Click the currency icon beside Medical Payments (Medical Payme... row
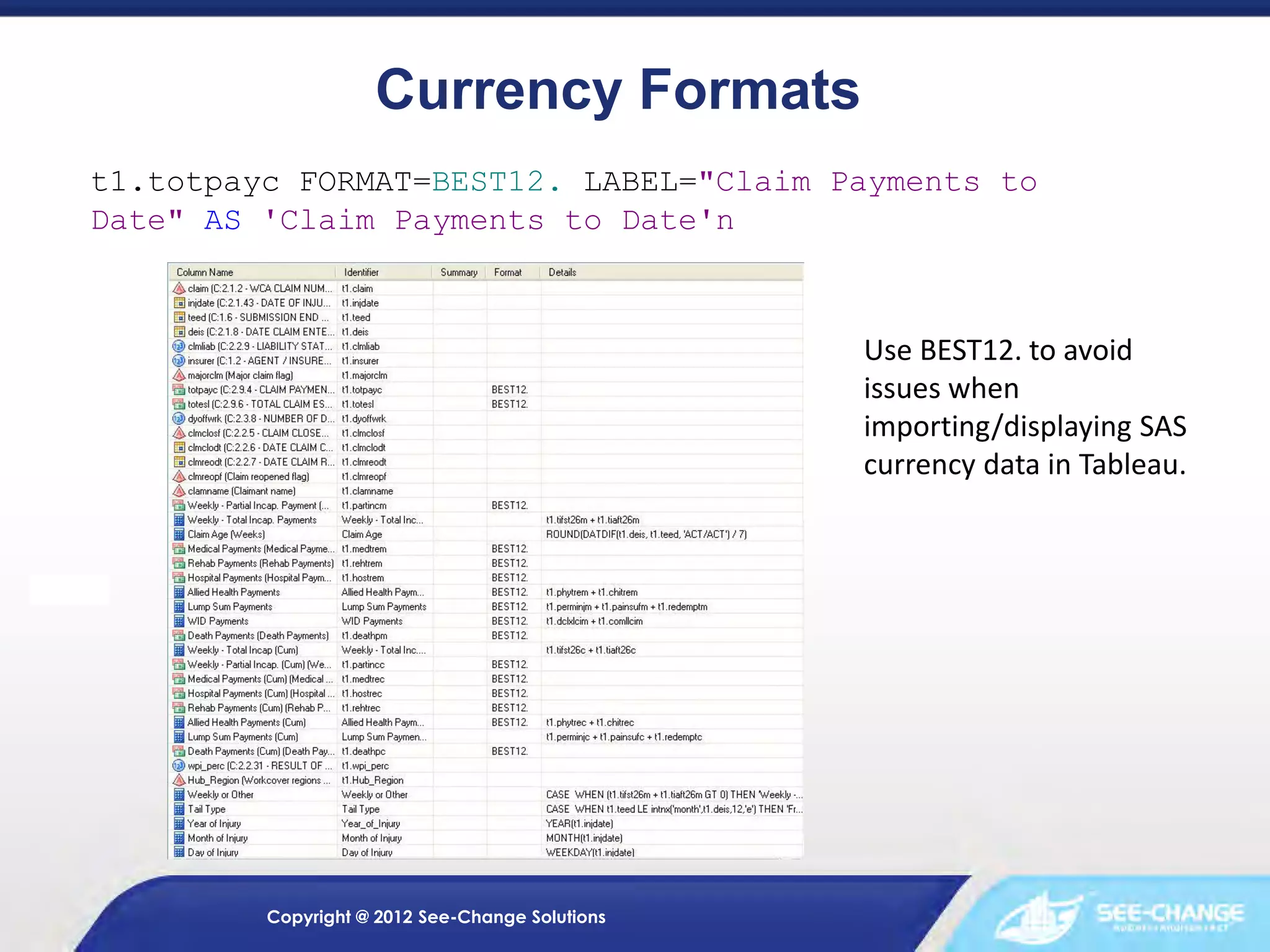Screen dimensions: 1270x952 pyautogui.click(x=179, y=549)
